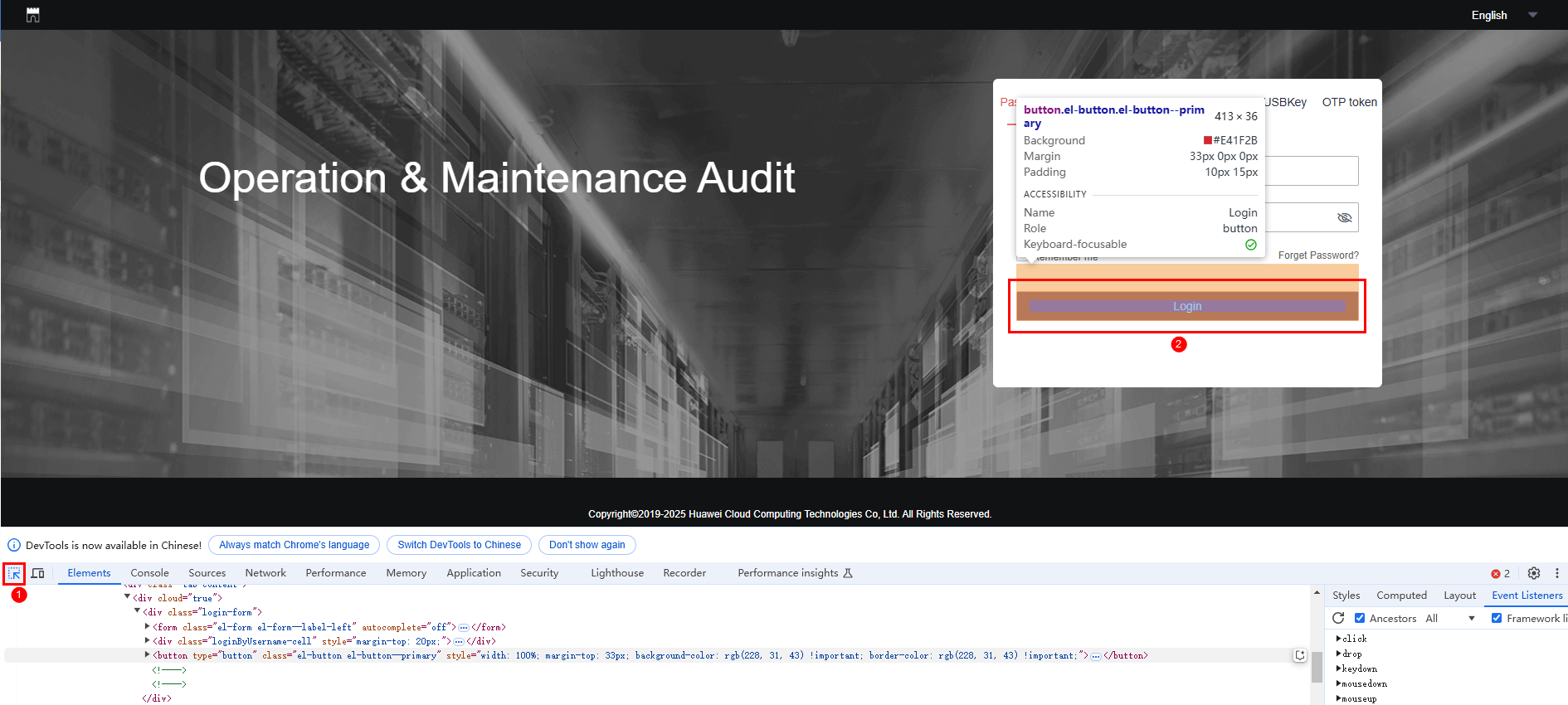Toggle the device toolbar icon

(x=38, y=573)
